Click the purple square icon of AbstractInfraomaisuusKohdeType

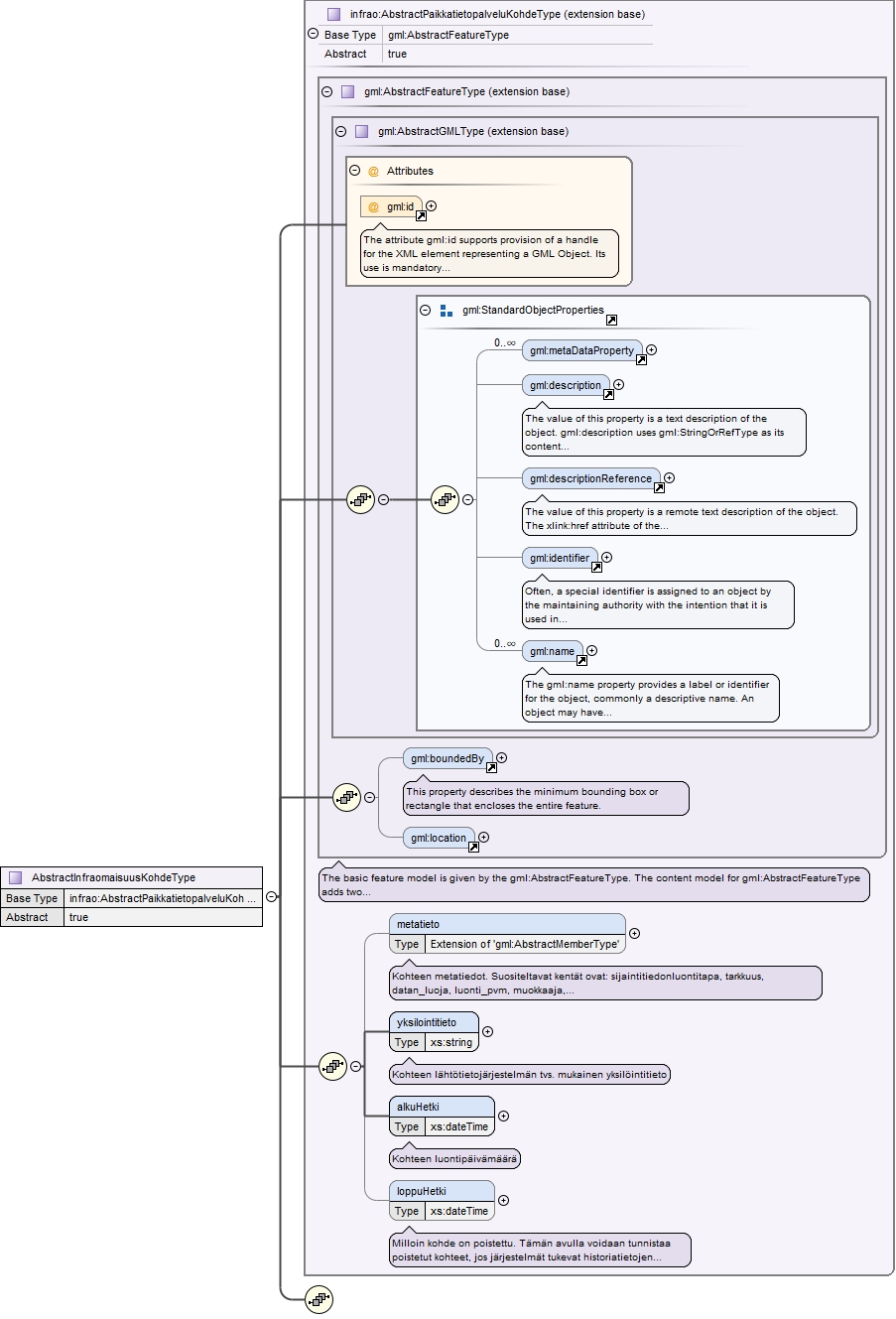pyautogui.click(x=15, y=877)
